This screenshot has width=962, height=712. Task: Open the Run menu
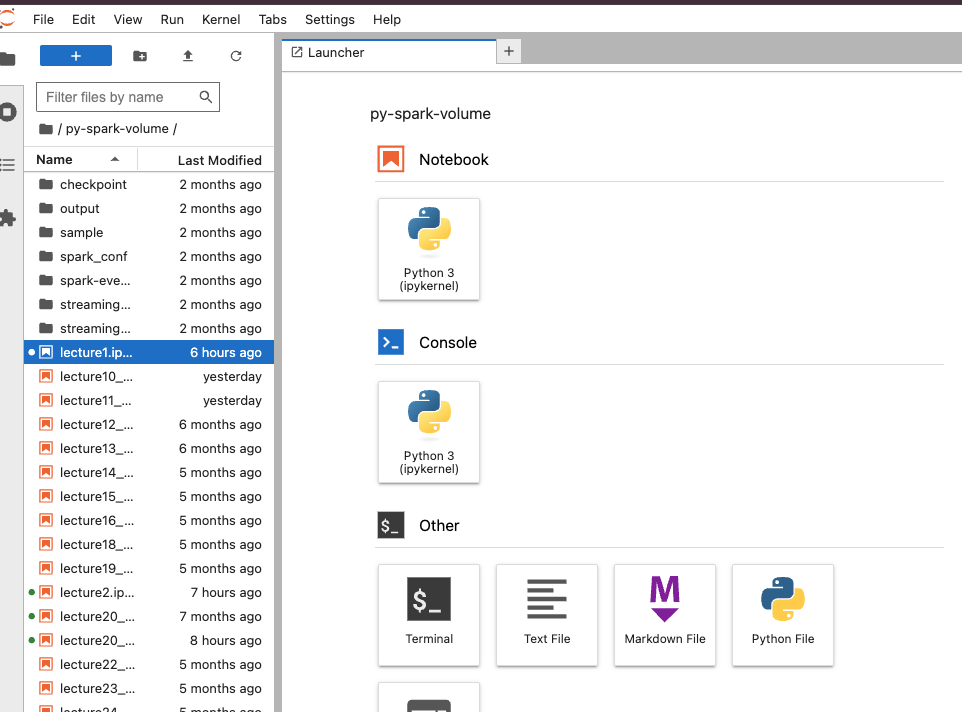pos(172,20)
